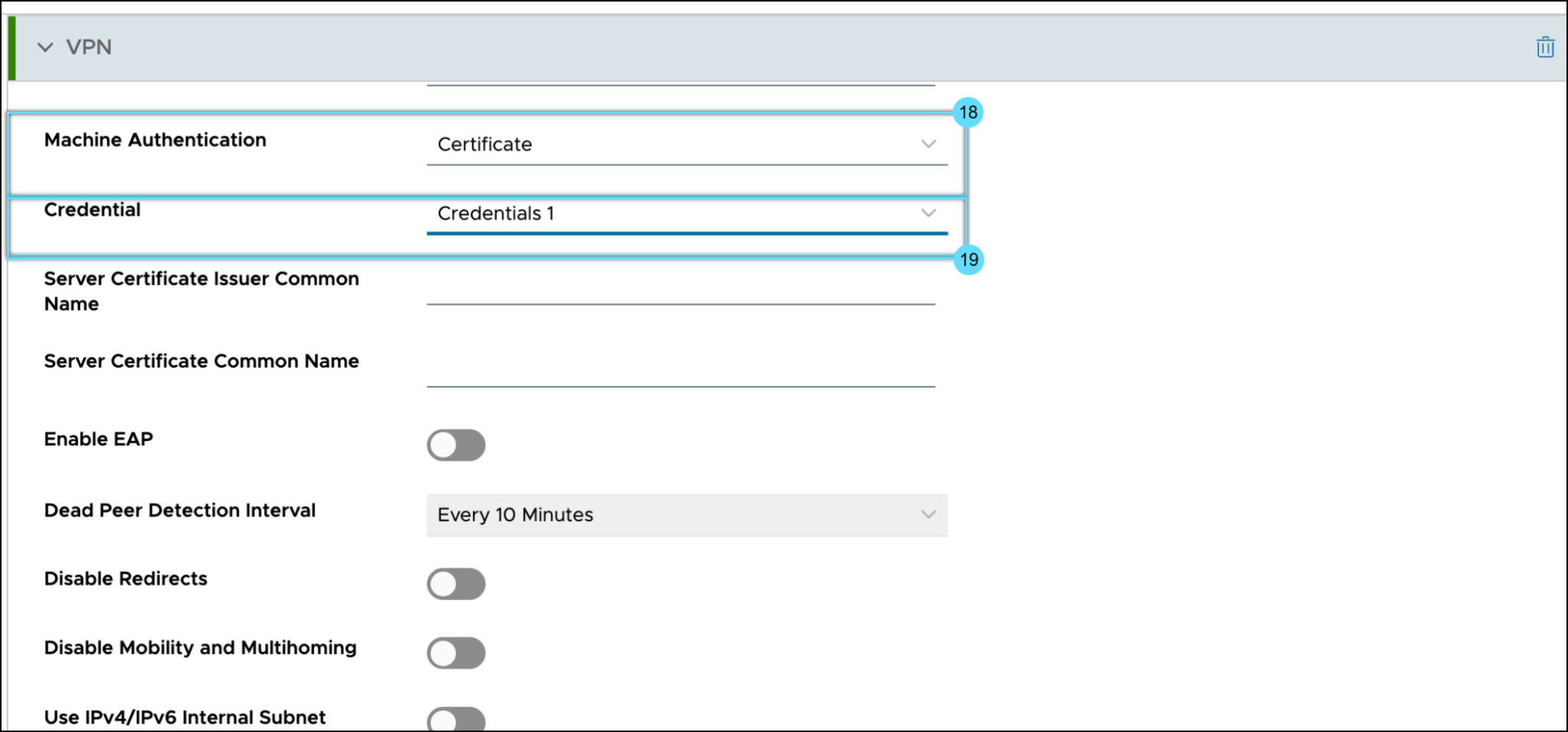Click the Credential field label
Image resolution: width=1568 pixels, height=732 pixels.
click(93, 210)
